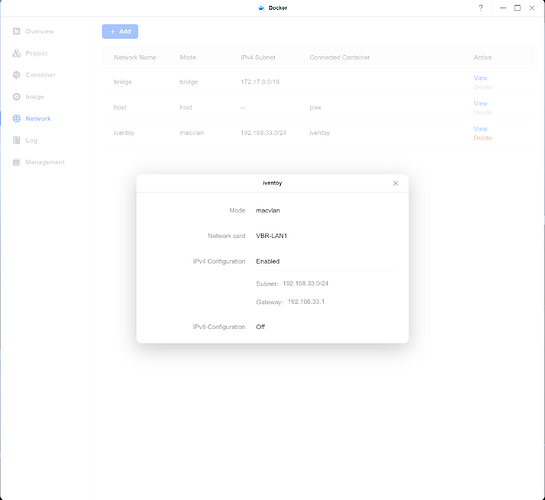This screenshot has width=545, height=500.
Task: Maximize the Docker window
Action: (x=518, y=8)
